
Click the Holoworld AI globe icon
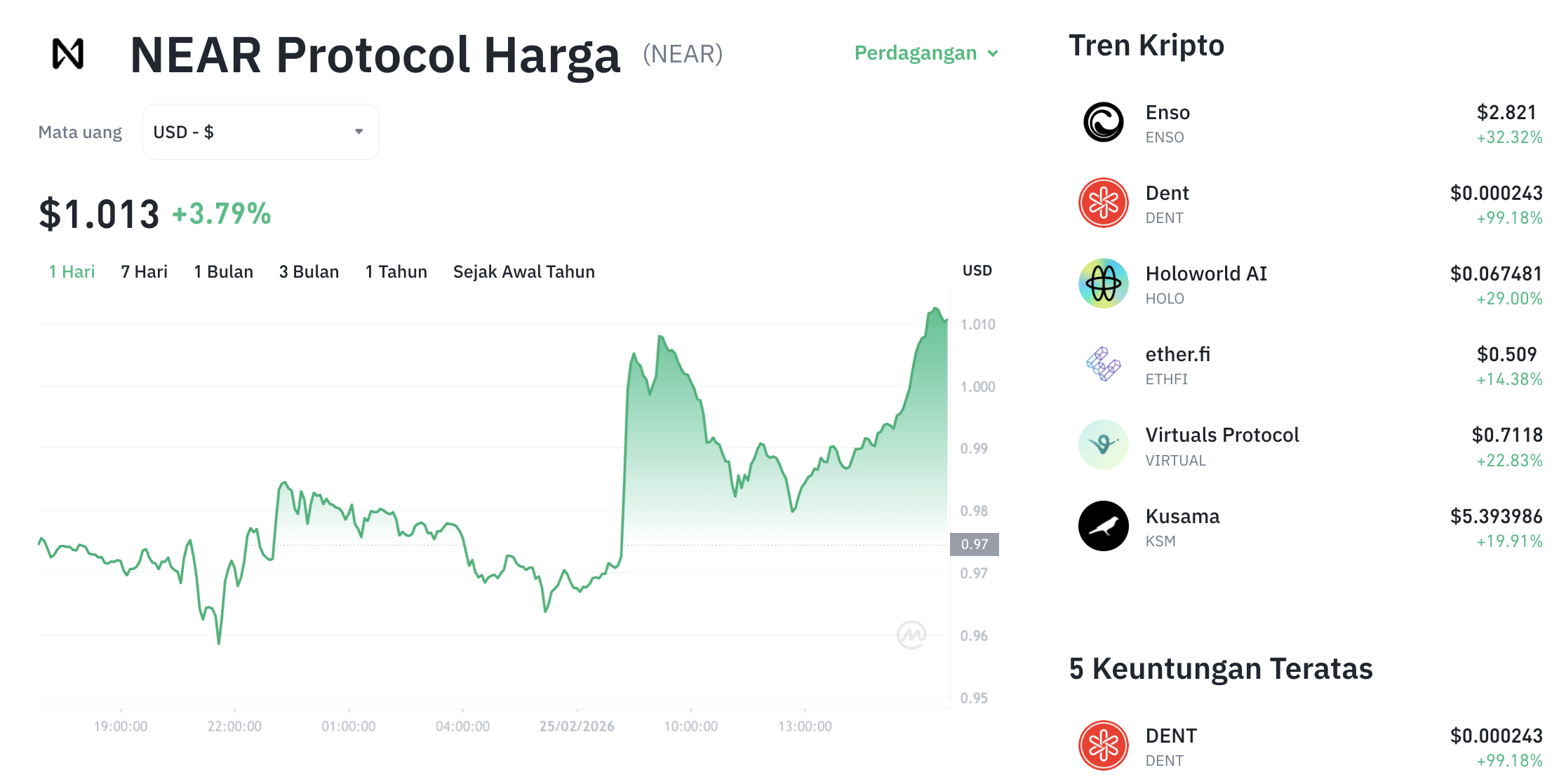click(1103, 283)
